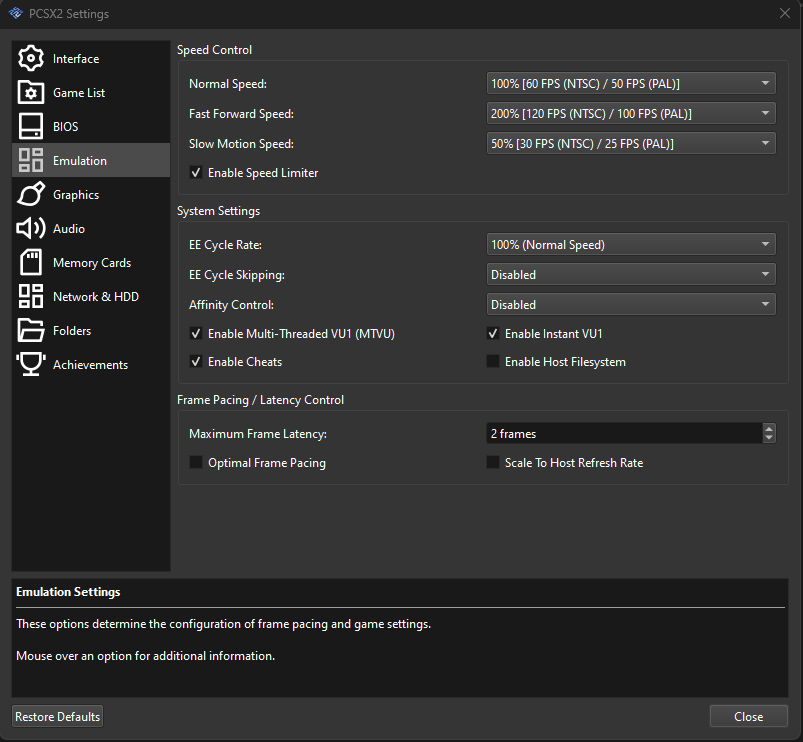The height and width of the screenshot is (742, 803).
Task: Click the 'Speed Control' group title
Action: [x=214, y=50]
